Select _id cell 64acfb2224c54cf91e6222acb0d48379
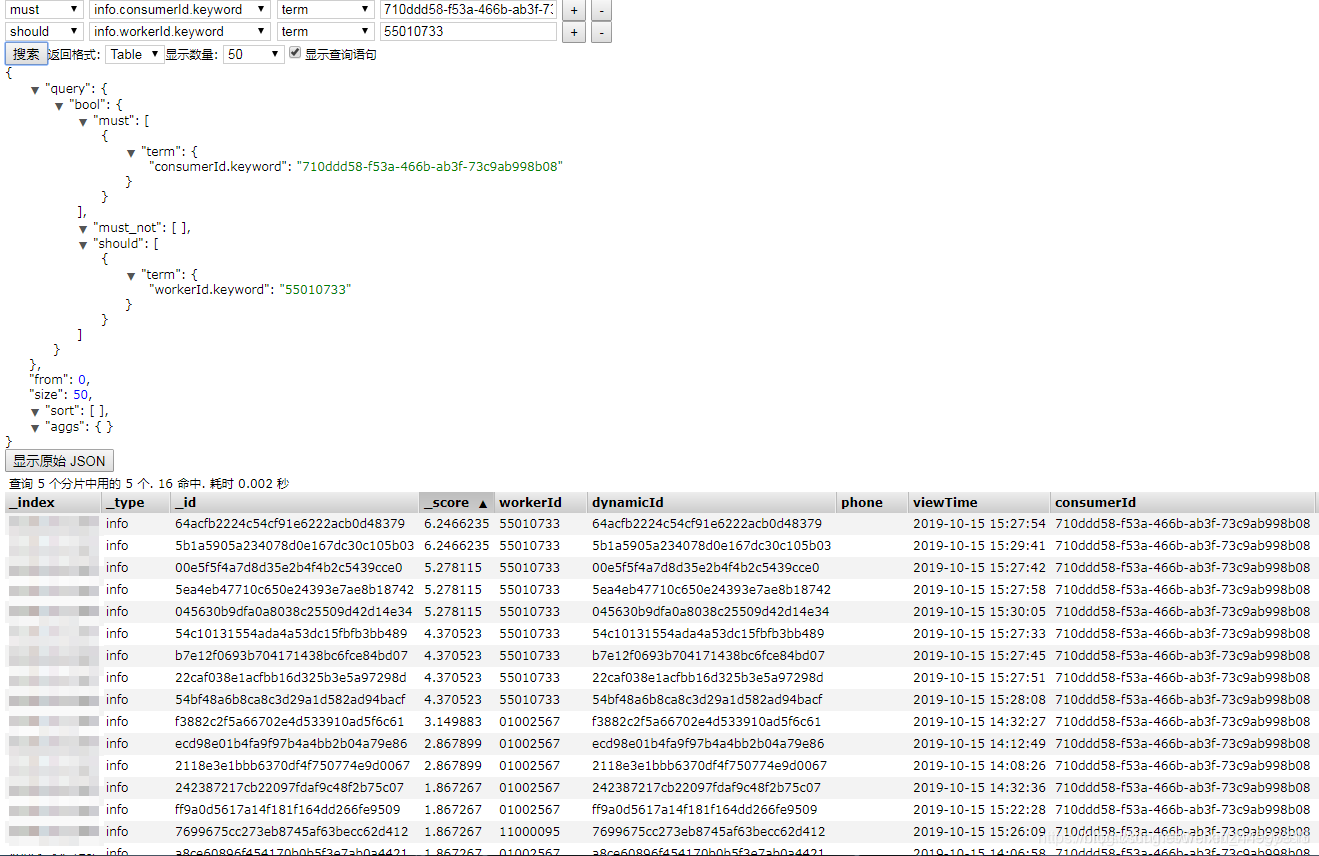 290,523
